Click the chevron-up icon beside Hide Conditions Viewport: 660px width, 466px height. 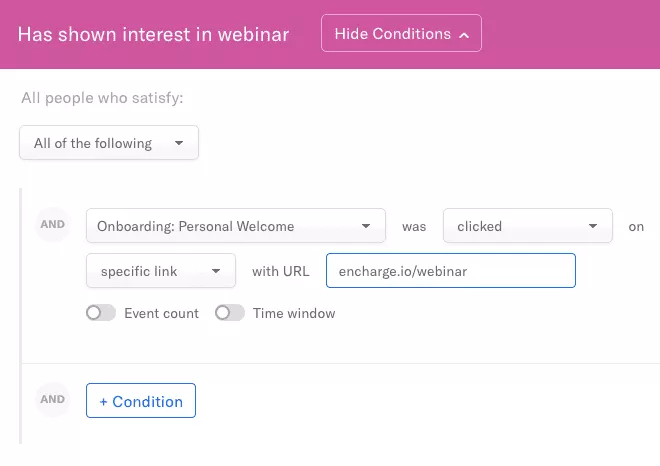[x=464, y=35]
